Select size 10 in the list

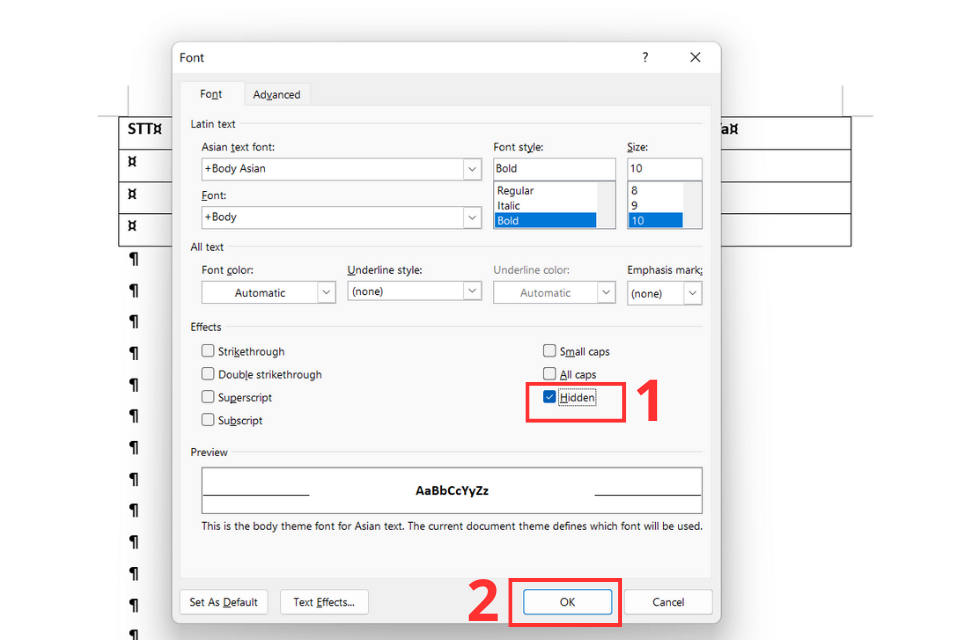(655, 220)
